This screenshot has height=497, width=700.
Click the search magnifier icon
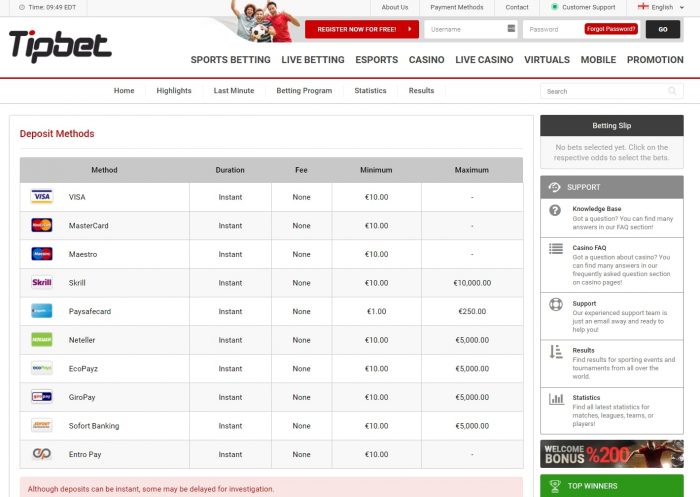coord(672,91)
